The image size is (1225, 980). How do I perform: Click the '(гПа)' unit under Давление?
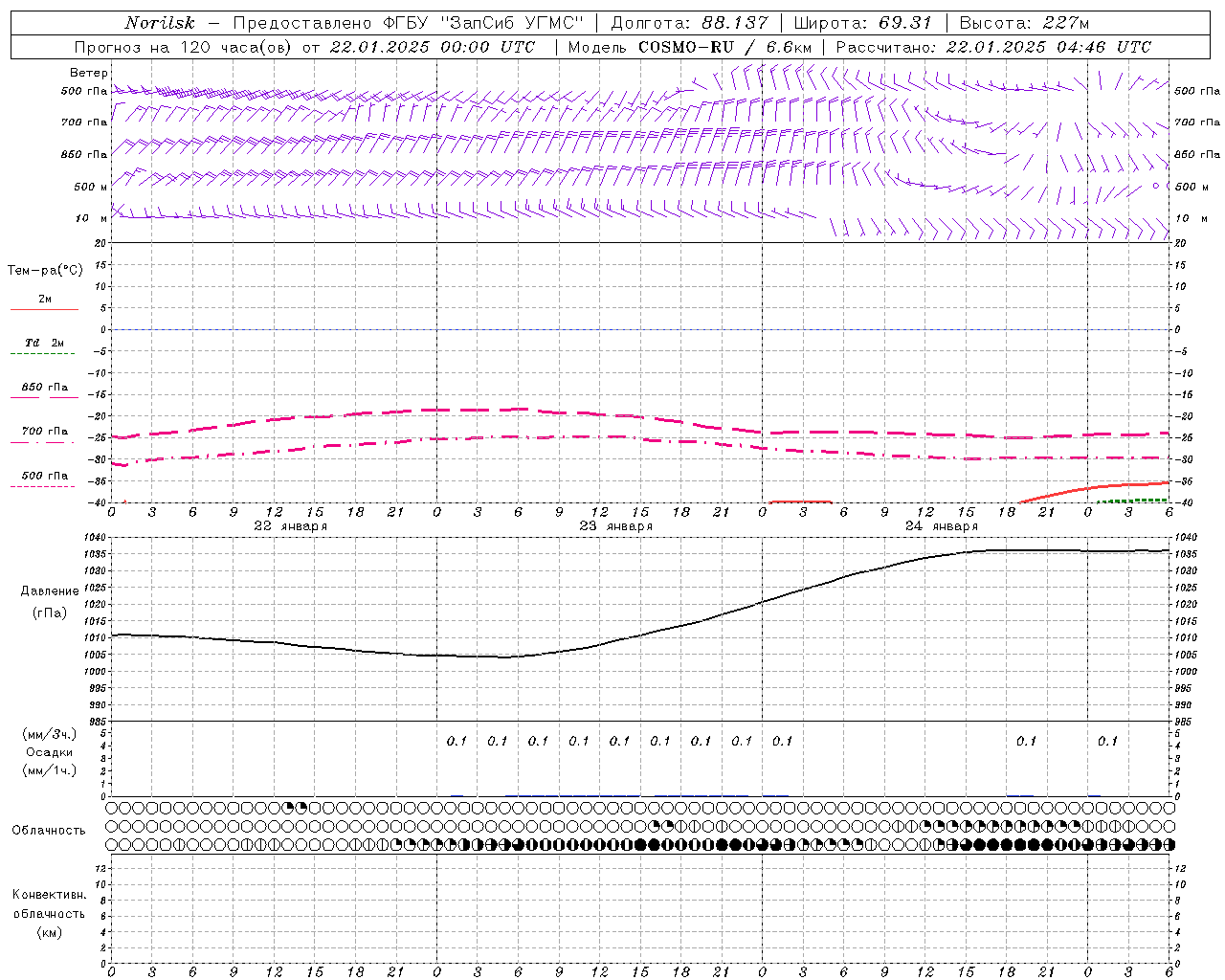pos(50,612)
